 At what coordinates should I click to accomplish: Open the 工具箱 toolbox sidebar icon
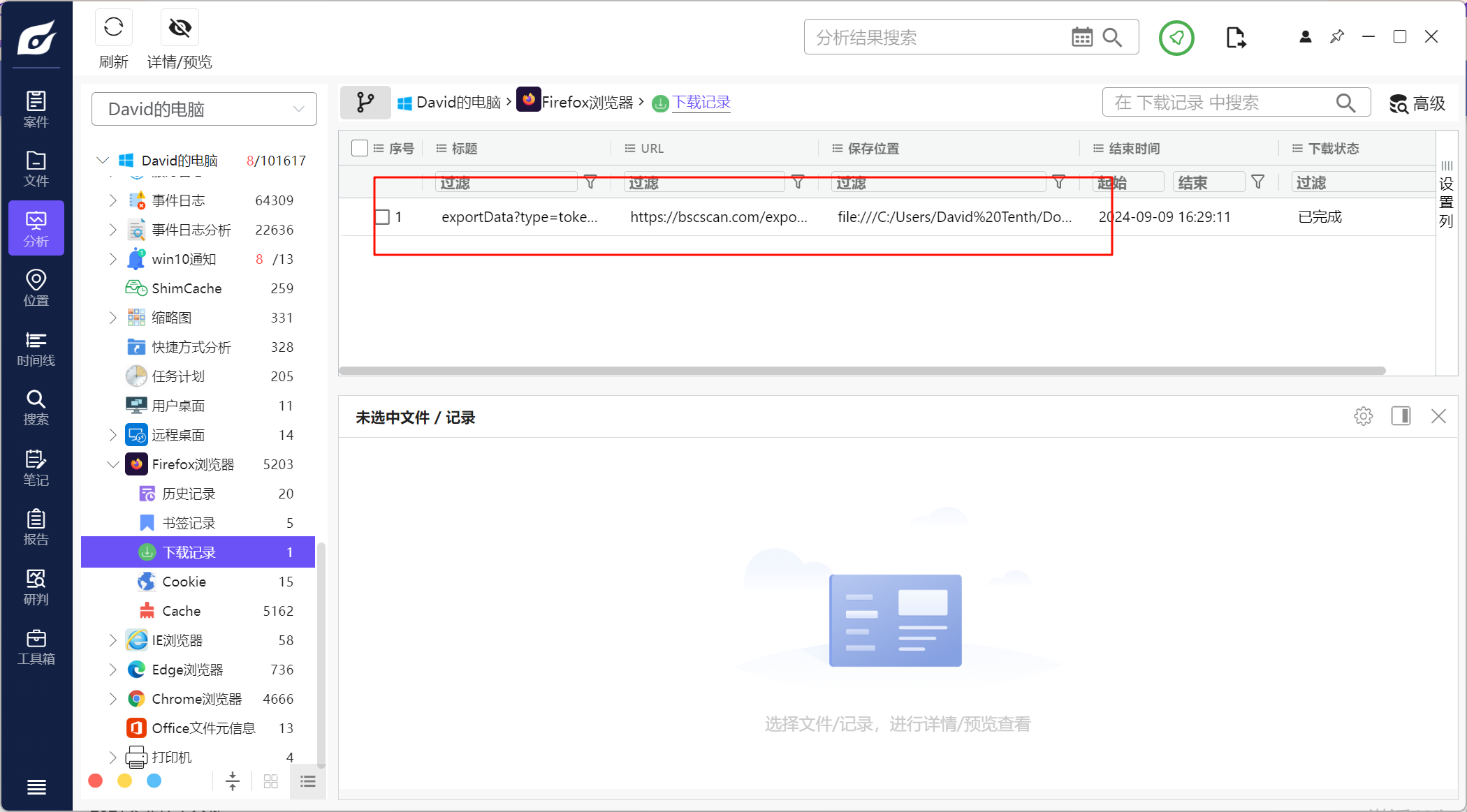click(36, 647)
